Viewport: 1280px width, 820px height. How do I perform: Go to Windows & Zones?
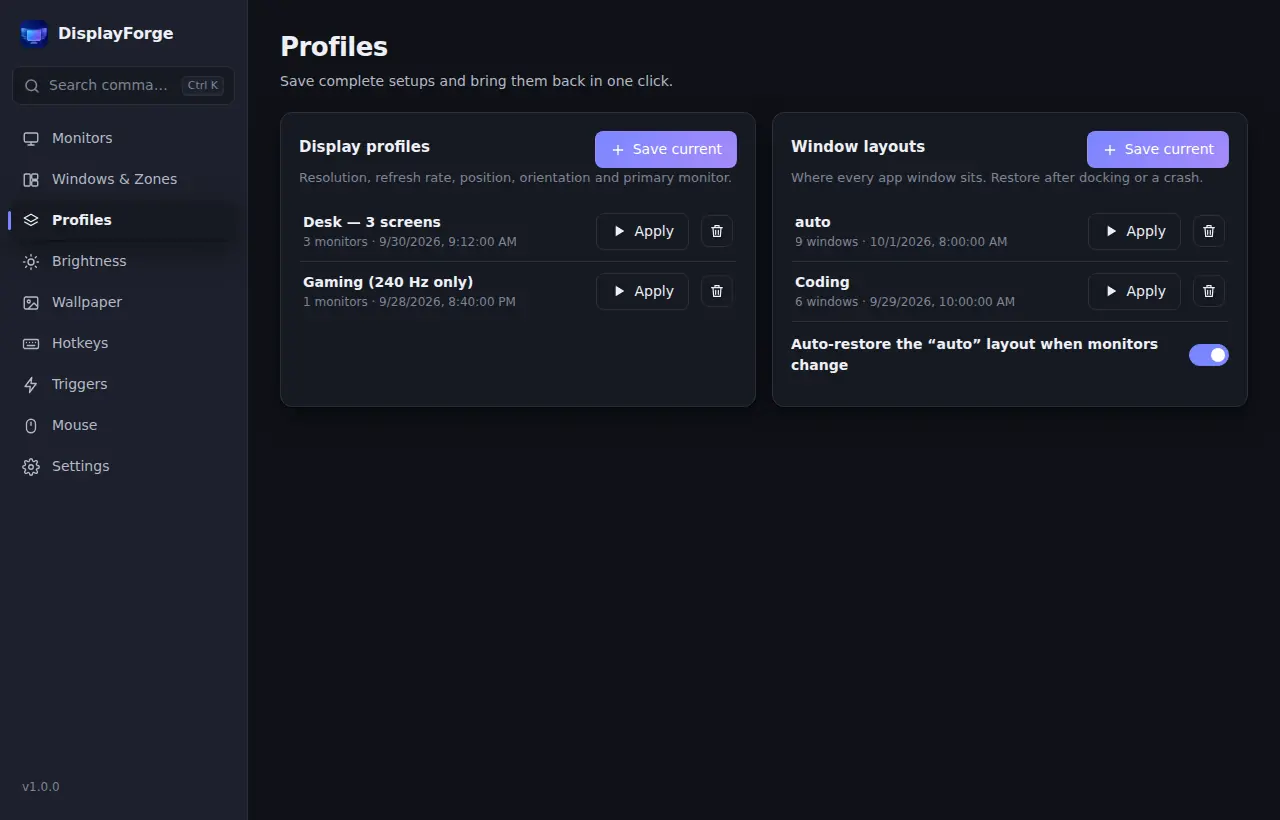pos(123,179)
